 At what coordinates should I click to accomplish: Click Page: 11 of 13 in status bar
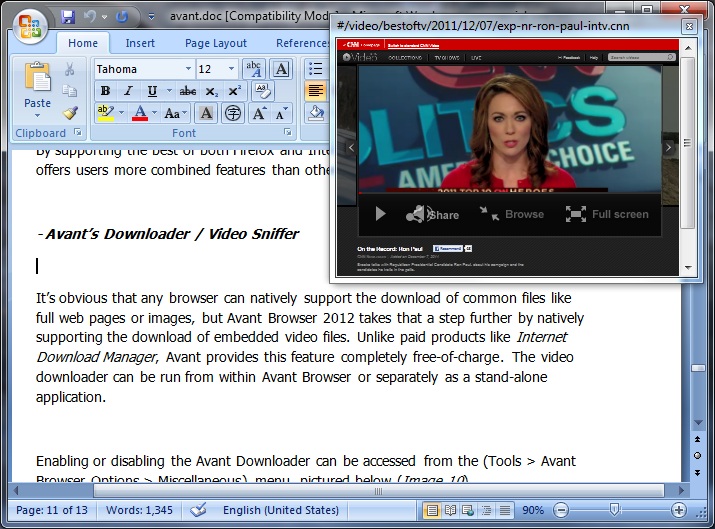(52, 510)
